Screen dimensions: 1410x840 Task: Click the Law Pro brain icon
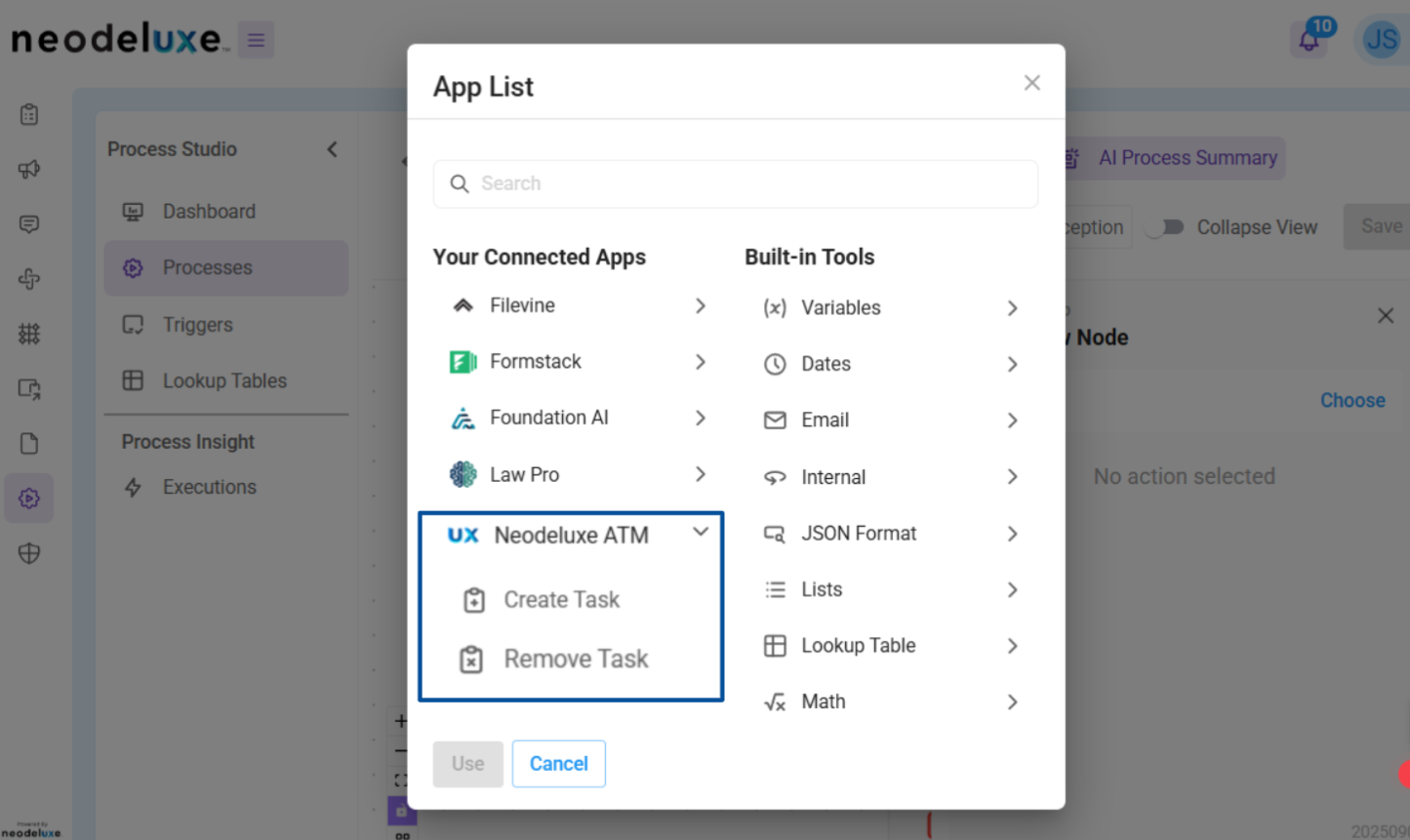click(463, 475)
